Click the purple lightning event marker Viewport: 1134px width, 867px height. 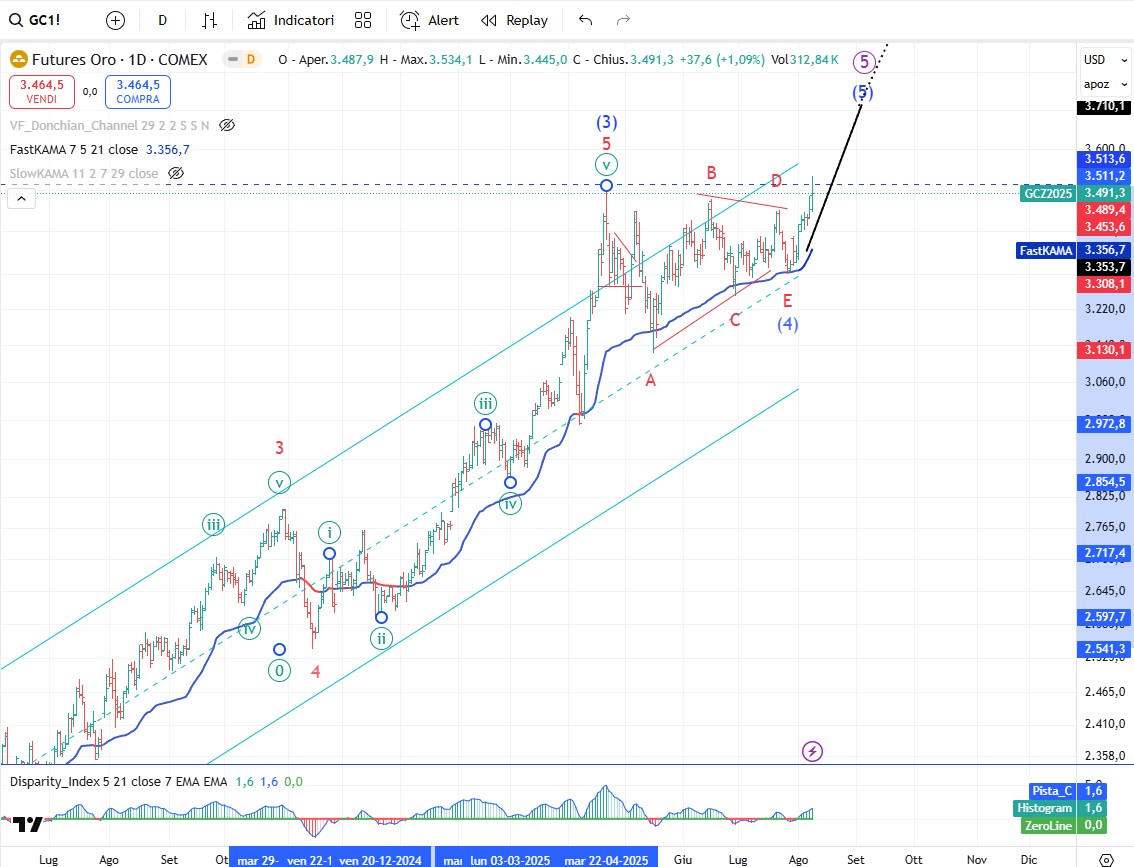pos(812,751)
